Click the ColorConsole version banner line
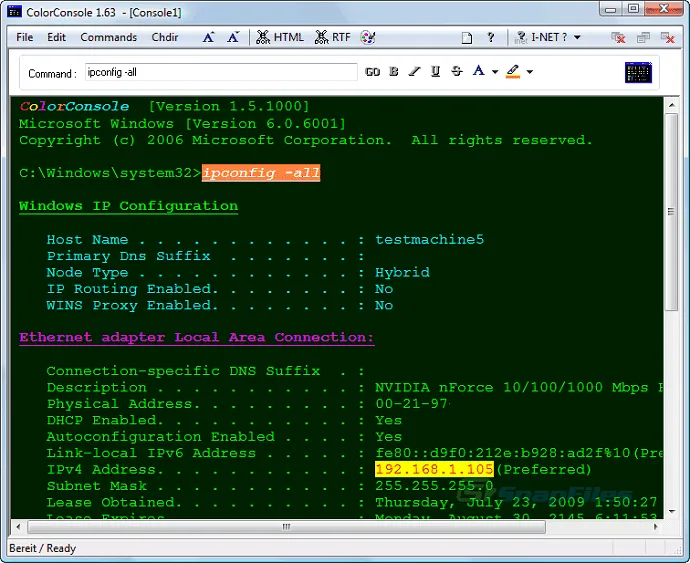The height and width of the screenshot is (563, 690). (x=165, y=107)
